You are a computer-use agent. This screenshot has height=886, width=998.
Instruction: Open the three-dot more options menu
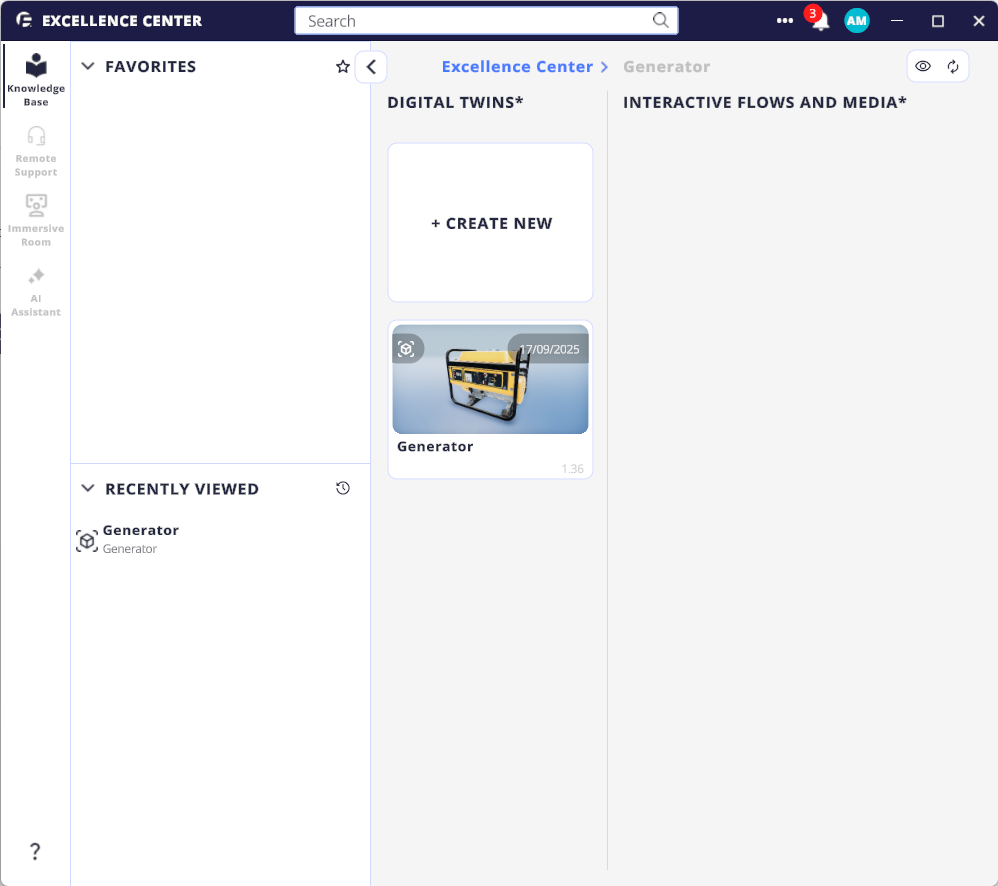pyautogui.click(x=785, y=21)
